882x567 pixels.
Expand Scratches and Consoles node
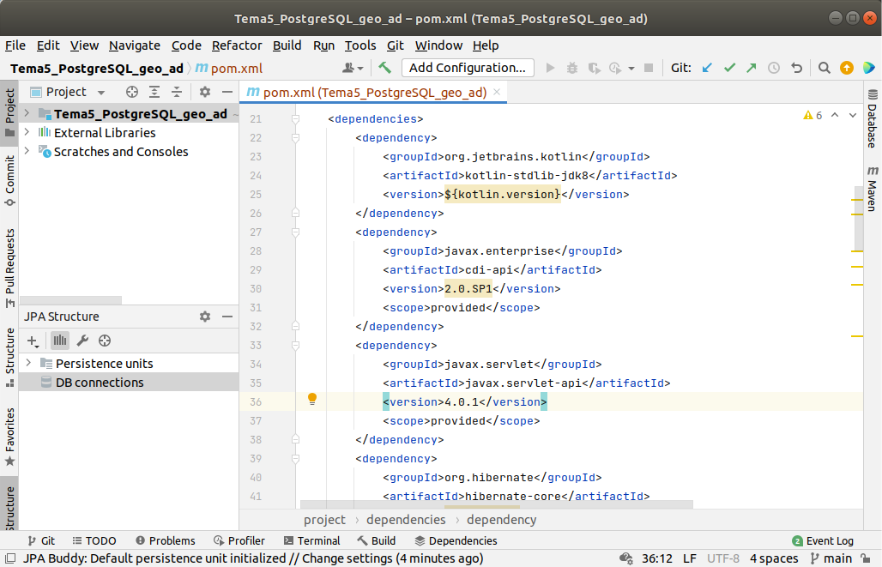[26, 151]
